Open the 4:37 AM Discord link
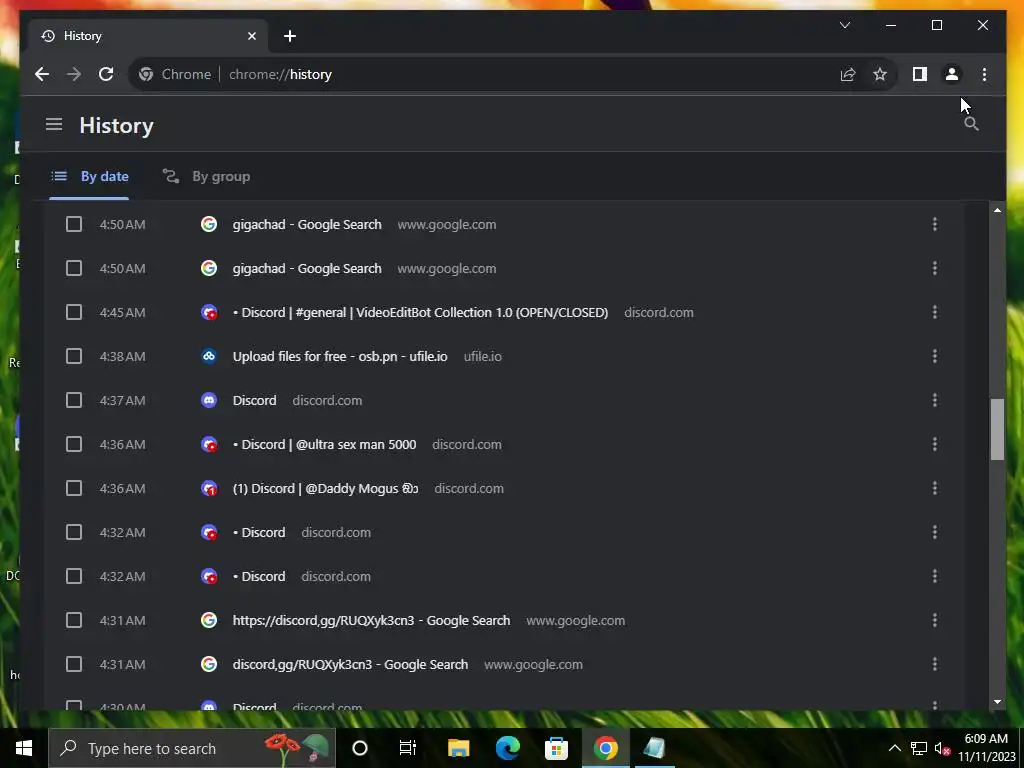This screenshot has height=768, width=1024. pos(255,400)
